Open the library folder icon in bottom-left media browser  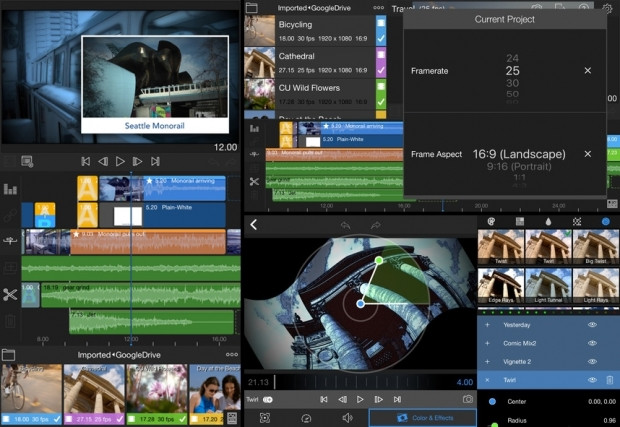(x=8, y=355)
